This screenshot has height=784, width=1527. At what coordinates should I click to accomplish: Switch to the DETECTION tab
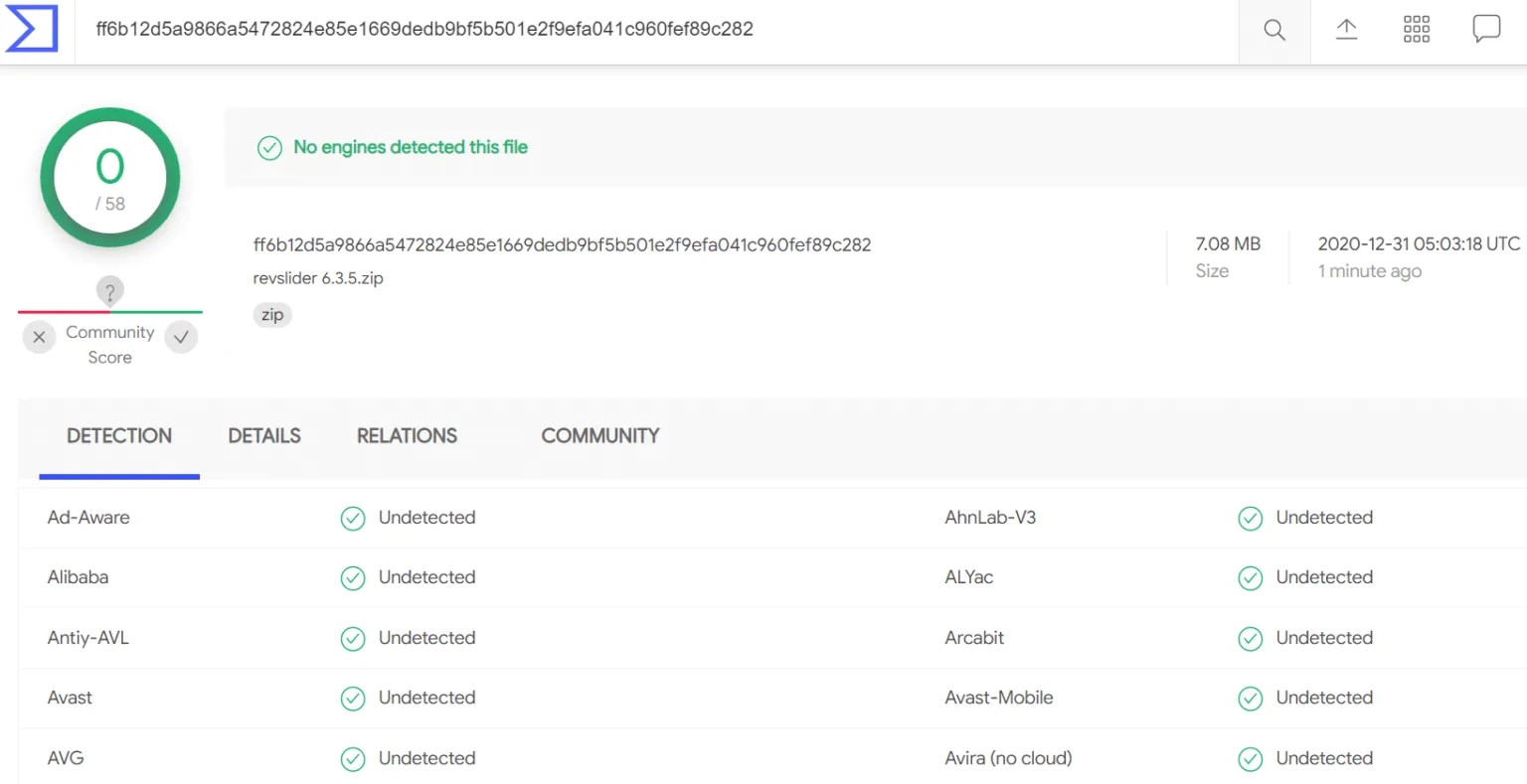(119, 436)
